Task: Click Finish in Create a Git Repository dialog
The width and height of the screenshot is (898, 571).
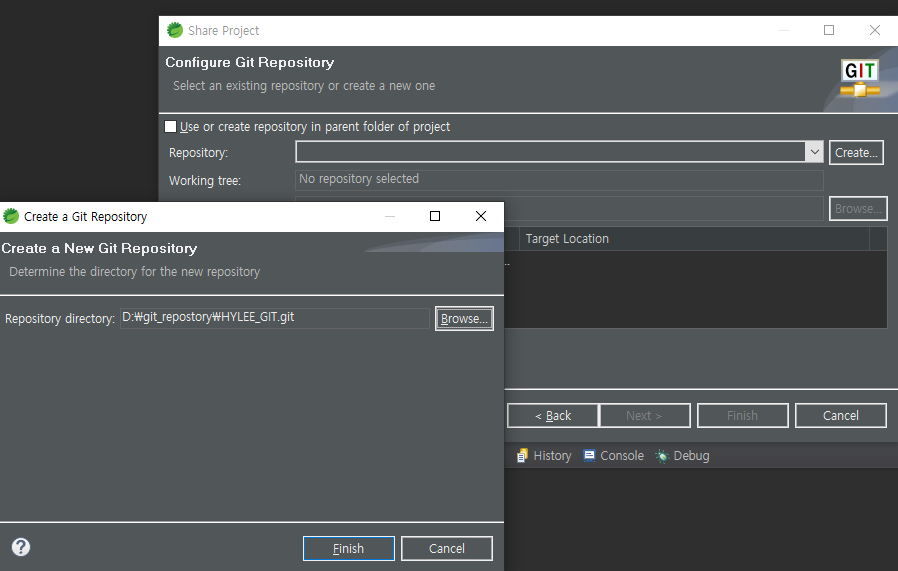Action: (348, 548)
